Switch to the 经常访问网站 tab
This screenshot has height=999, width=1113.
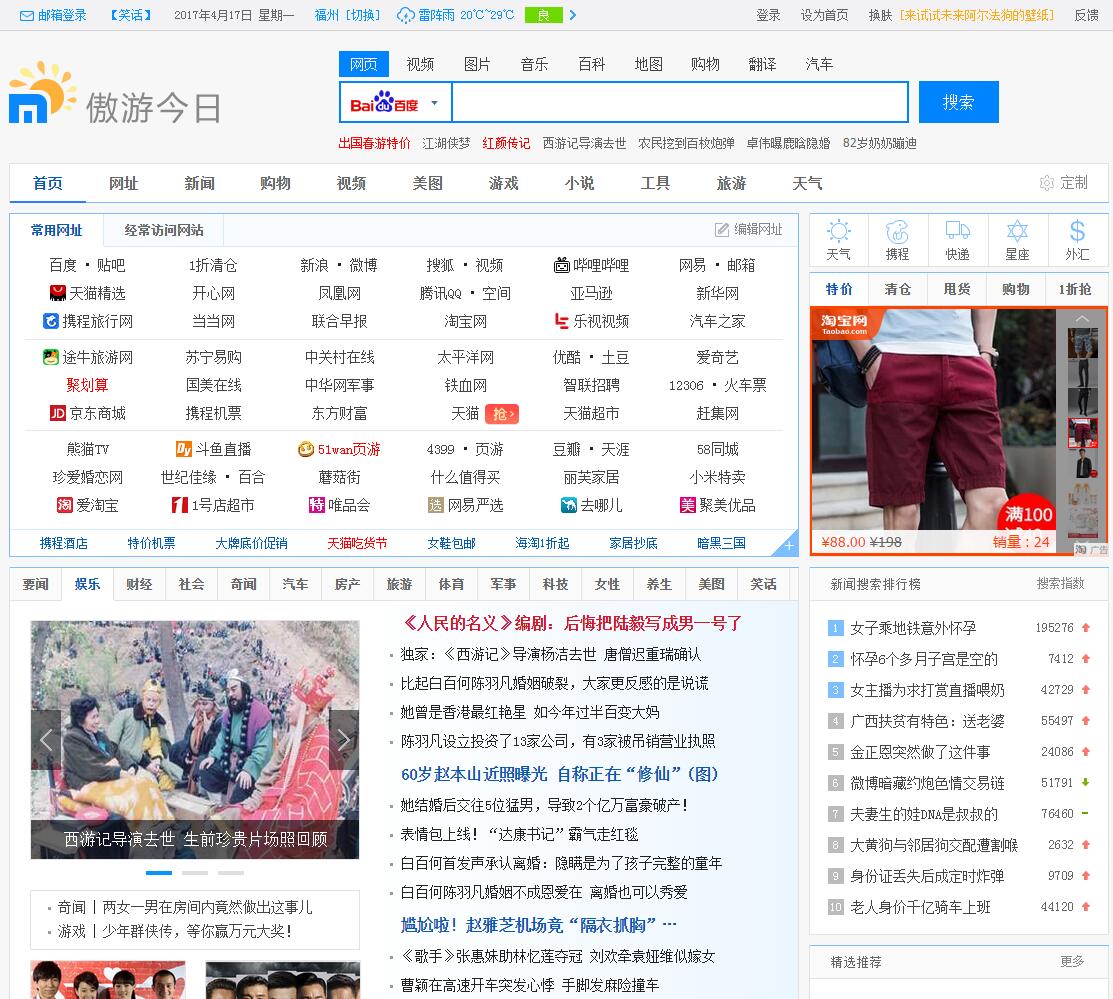click(x=163, y=230)
